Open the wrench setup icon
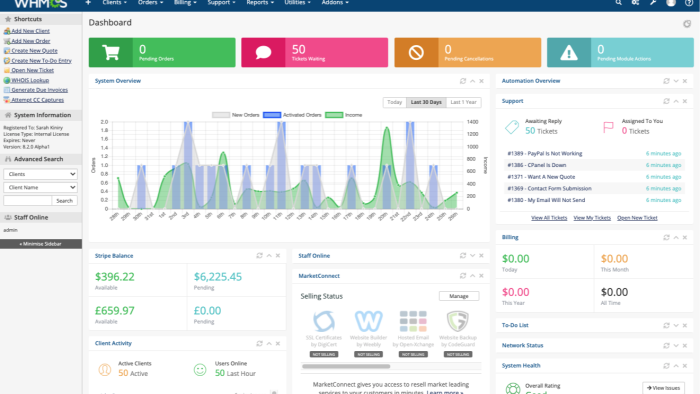This screenshot has width=700, height=394. click(653, 3)
